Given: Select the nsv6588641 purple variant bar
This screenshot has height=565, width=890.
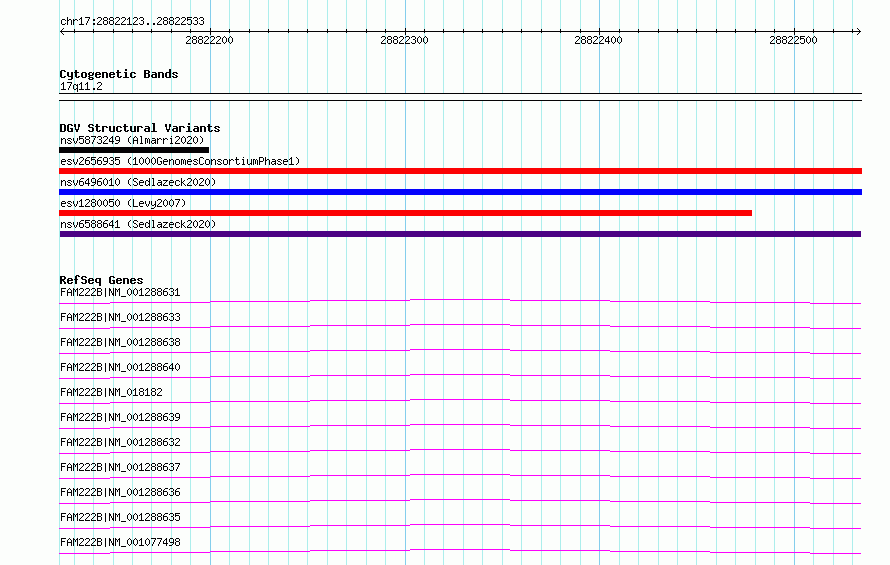Looking at the screenshot, I should [460, 234].
